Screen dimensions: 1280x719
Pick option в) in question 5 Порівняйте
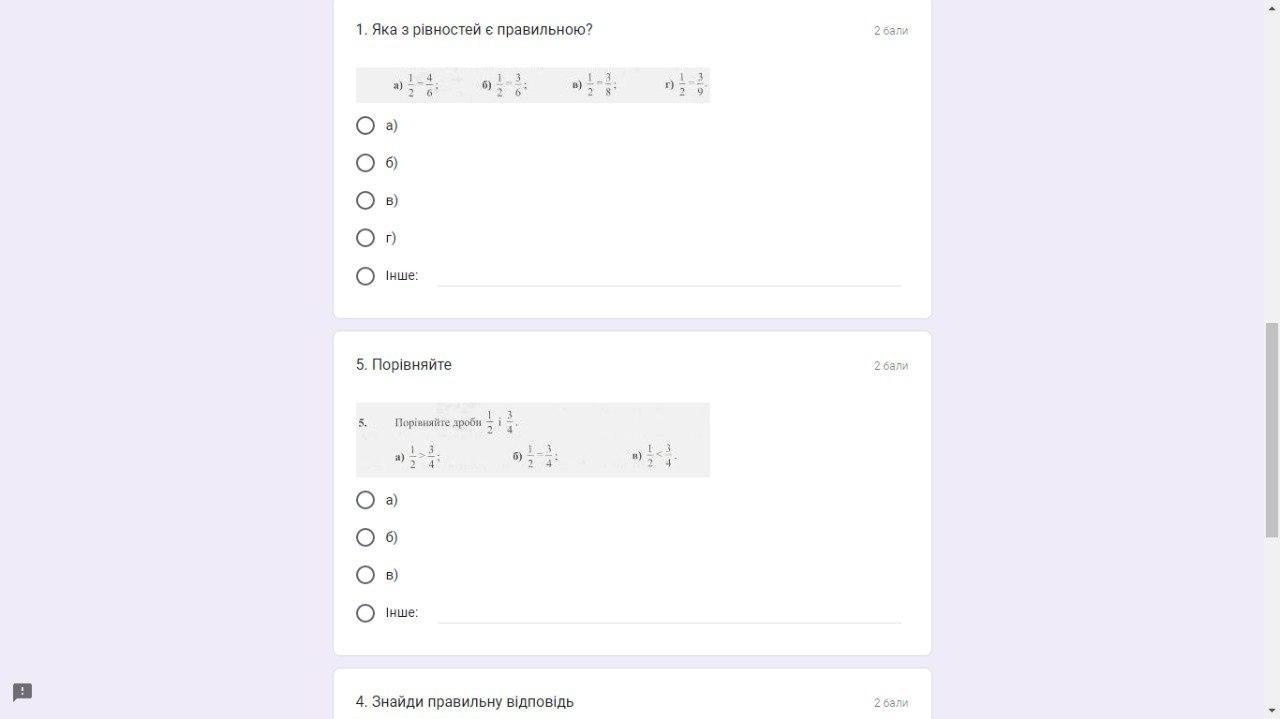[x=365, y=575]
